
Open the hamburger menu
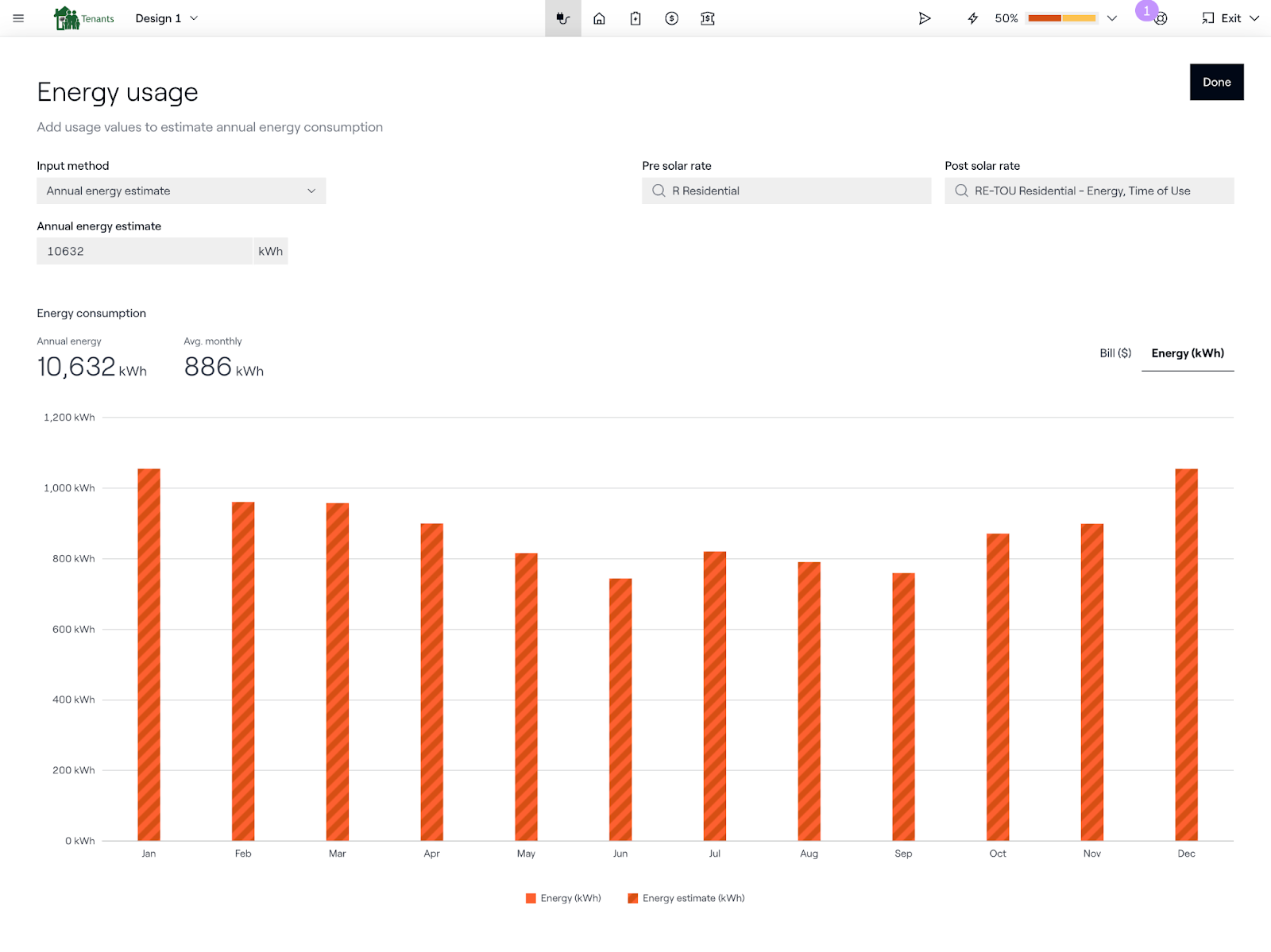18,18
